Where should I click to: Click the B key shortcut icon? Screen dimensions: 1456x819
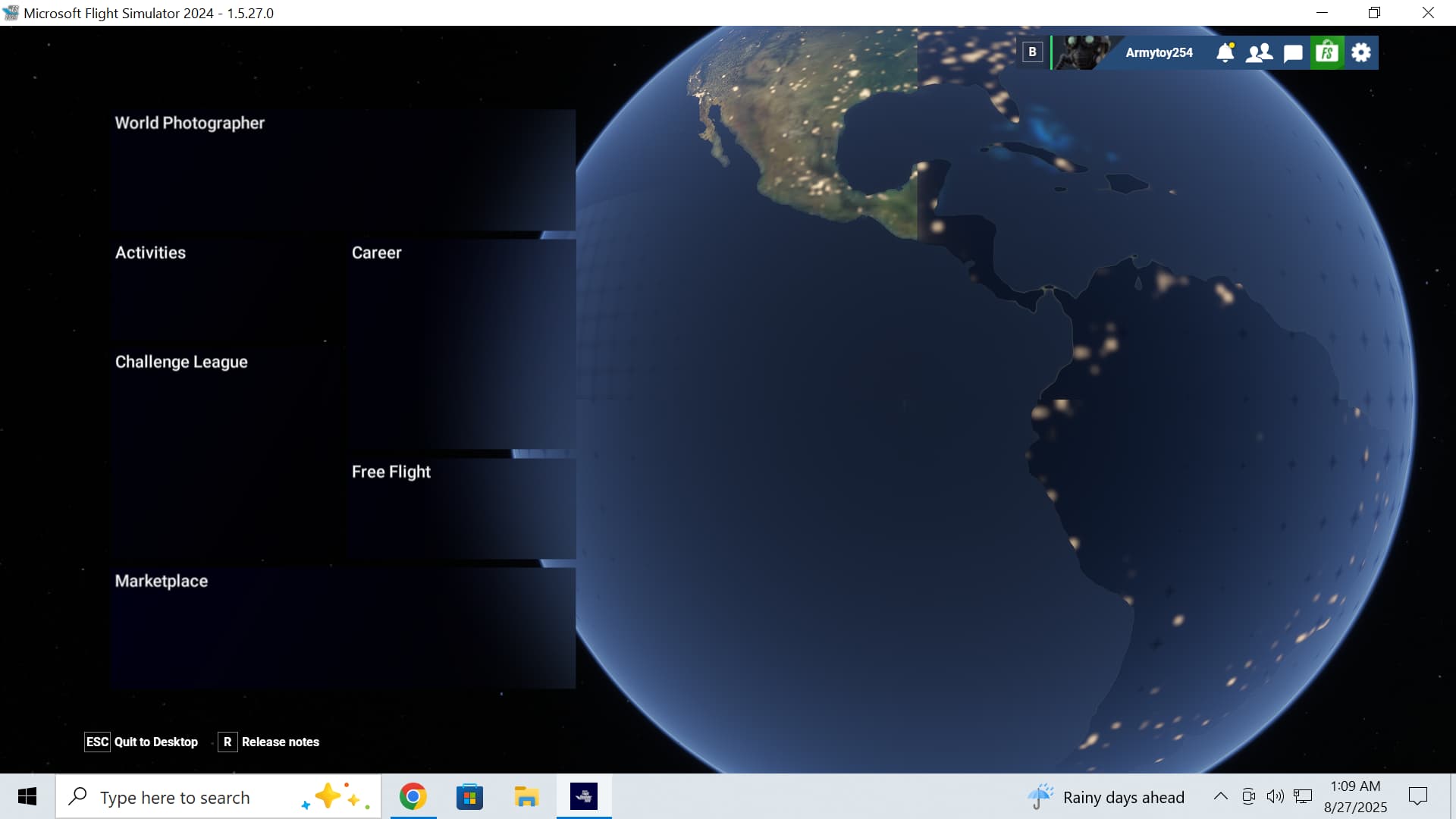[x=1032, y=52]
